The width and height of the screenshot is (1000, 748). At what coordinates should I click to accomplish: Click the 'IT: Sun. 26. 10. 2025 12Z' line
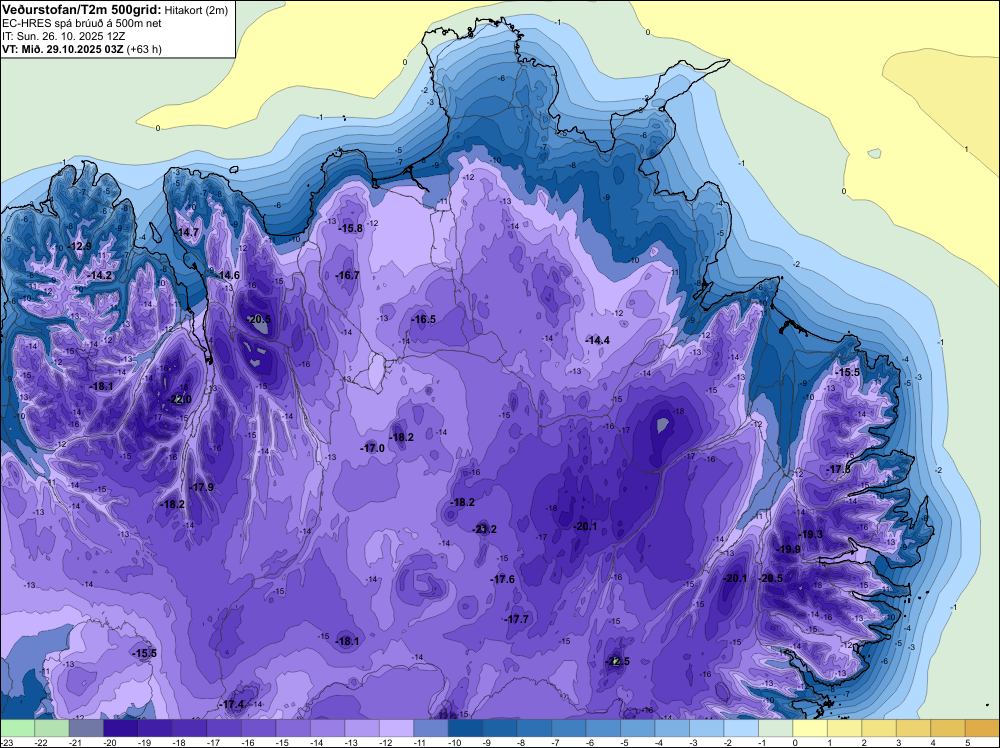[x=64, y=36]
